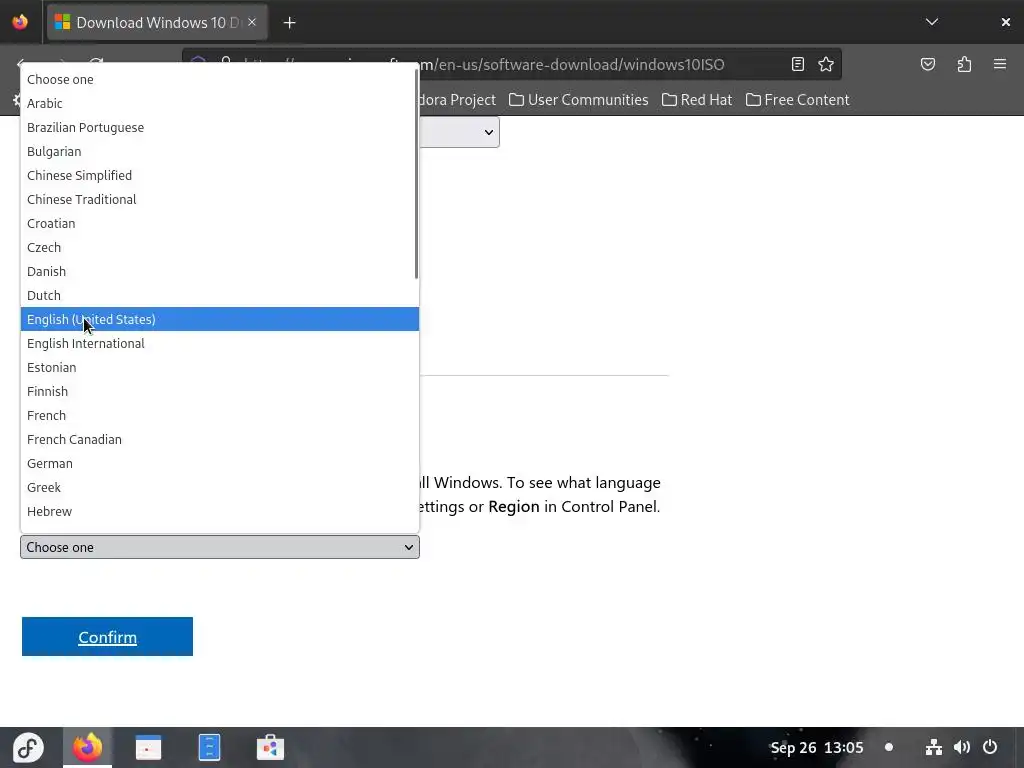Screen dimensions: 1024x768
Task: Open the Free Content bookmarks folder
Action: pos(797,100)
